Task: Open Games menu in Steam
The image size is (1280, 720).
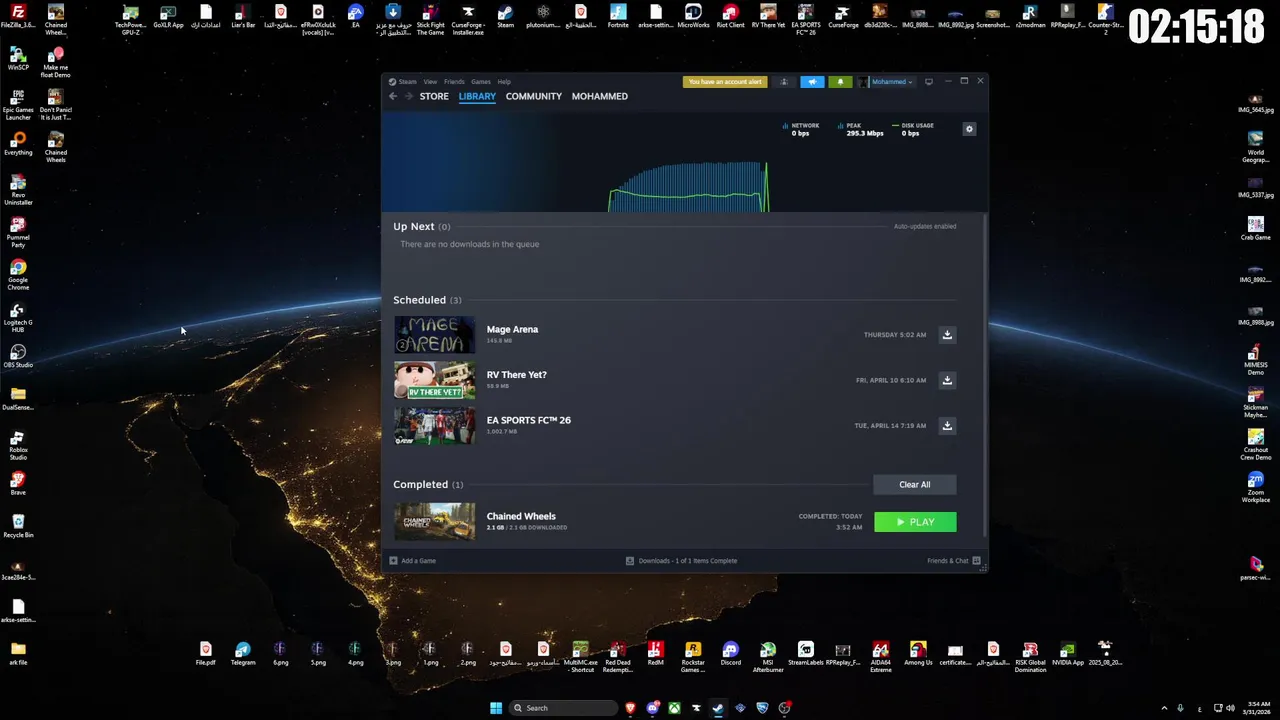Action: pyautogui.click(x=481, y=82)
